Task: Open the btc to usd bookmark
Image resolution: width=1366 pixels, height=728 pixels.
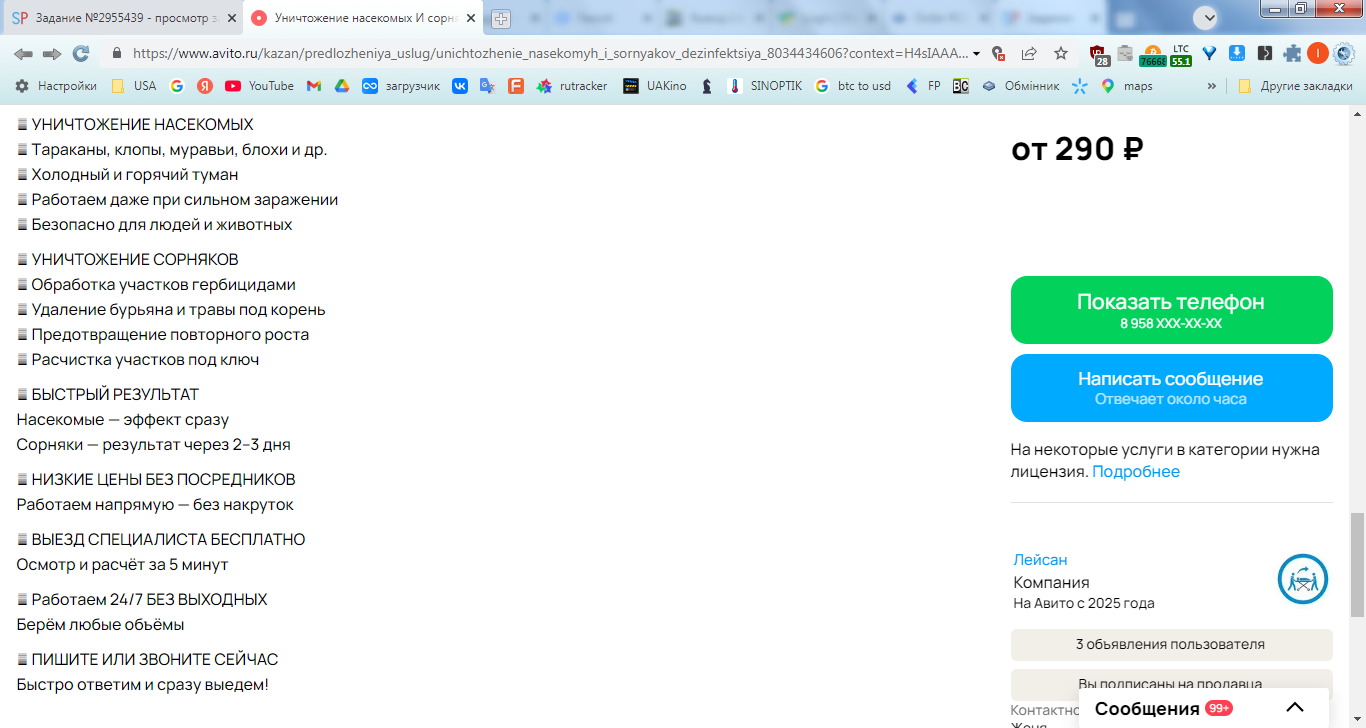Action: (853, 86)
